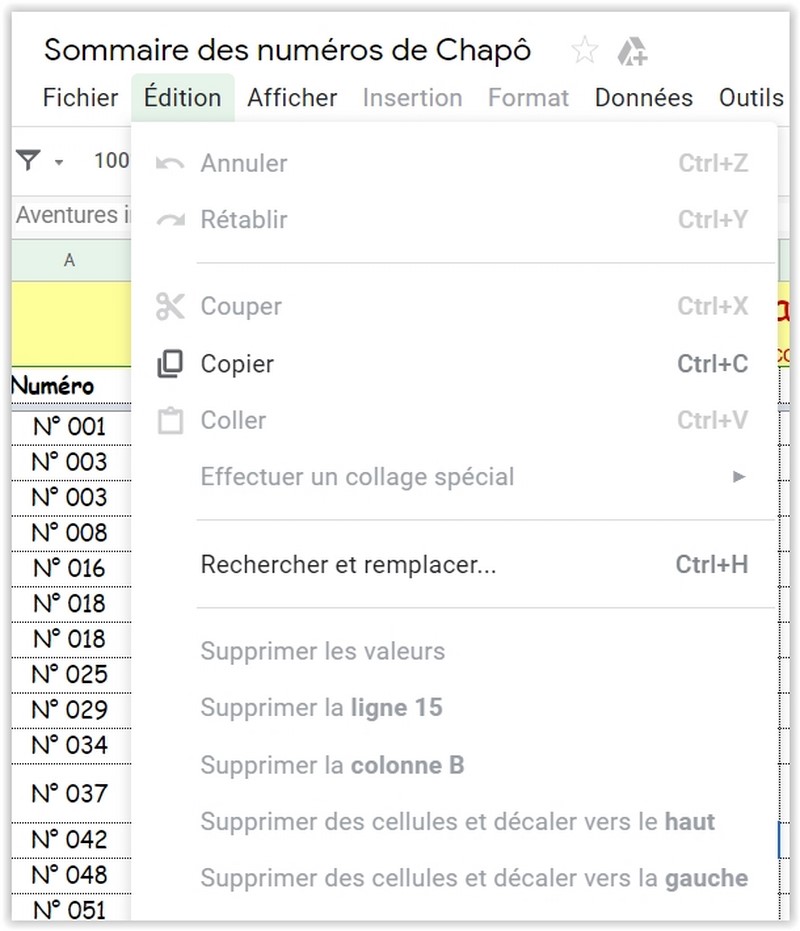Click the document title text
This screenshot has height=931, width=800.
click(287, 50)
